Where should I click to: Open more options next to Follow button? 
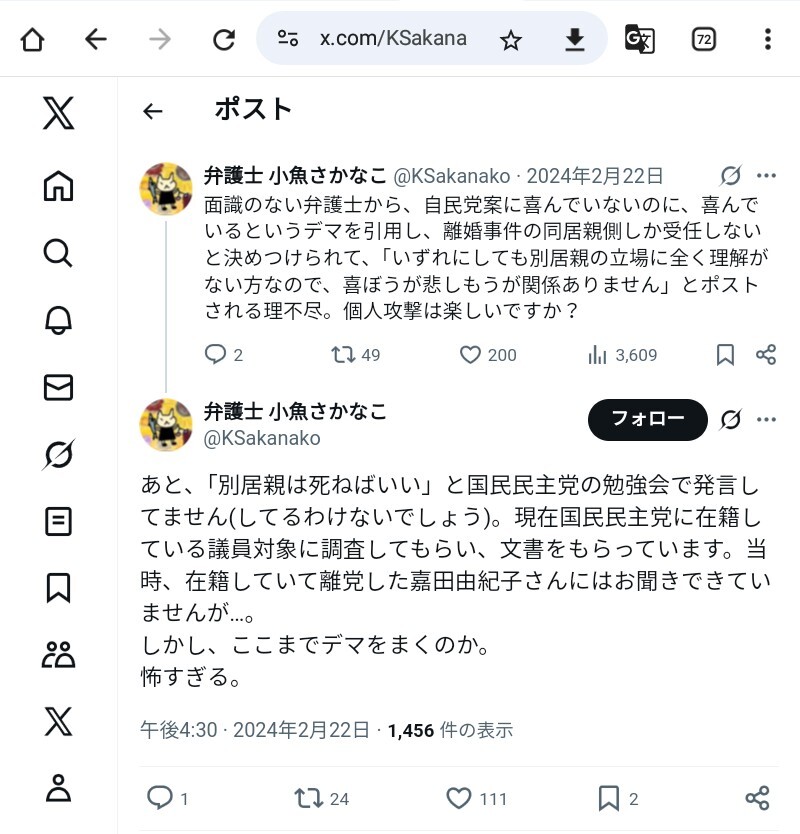(x=766, y=420)
